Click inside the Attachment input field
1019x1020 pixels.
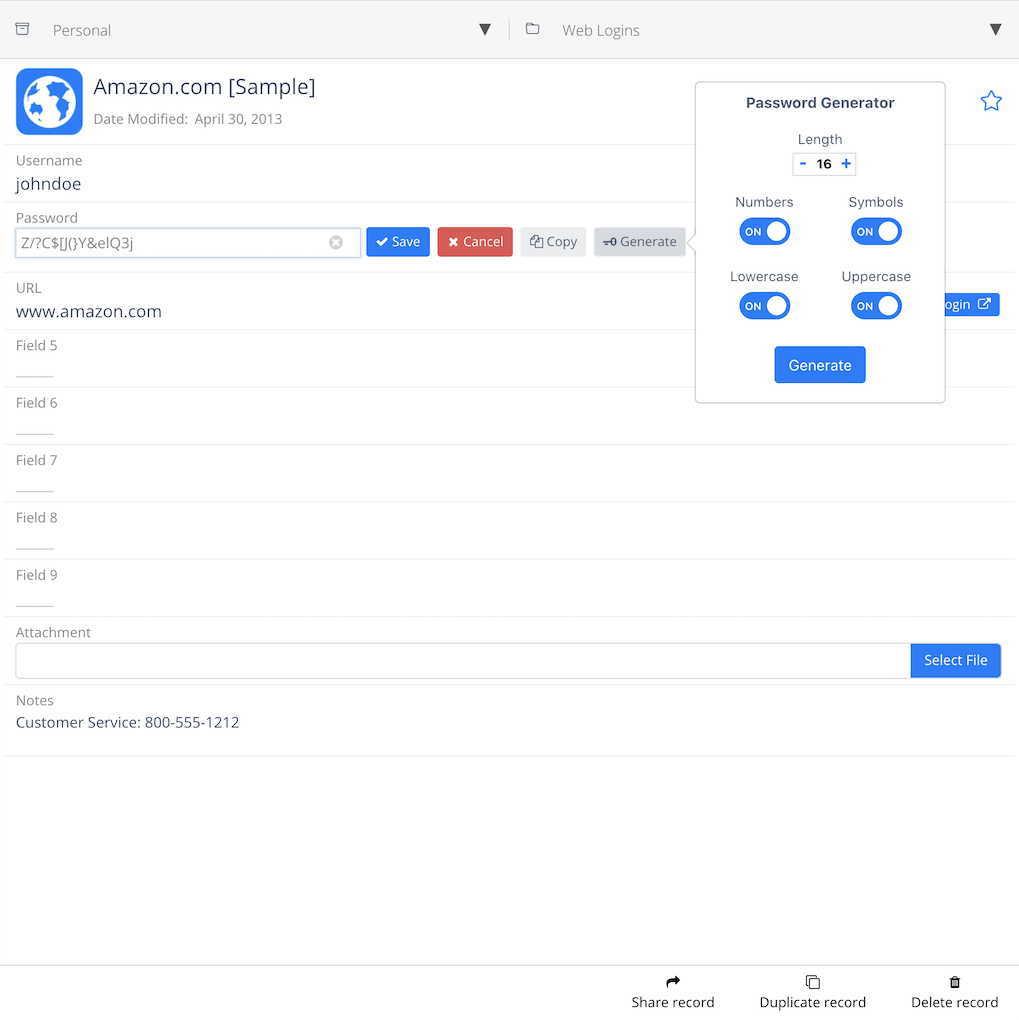tap(462, 660)
